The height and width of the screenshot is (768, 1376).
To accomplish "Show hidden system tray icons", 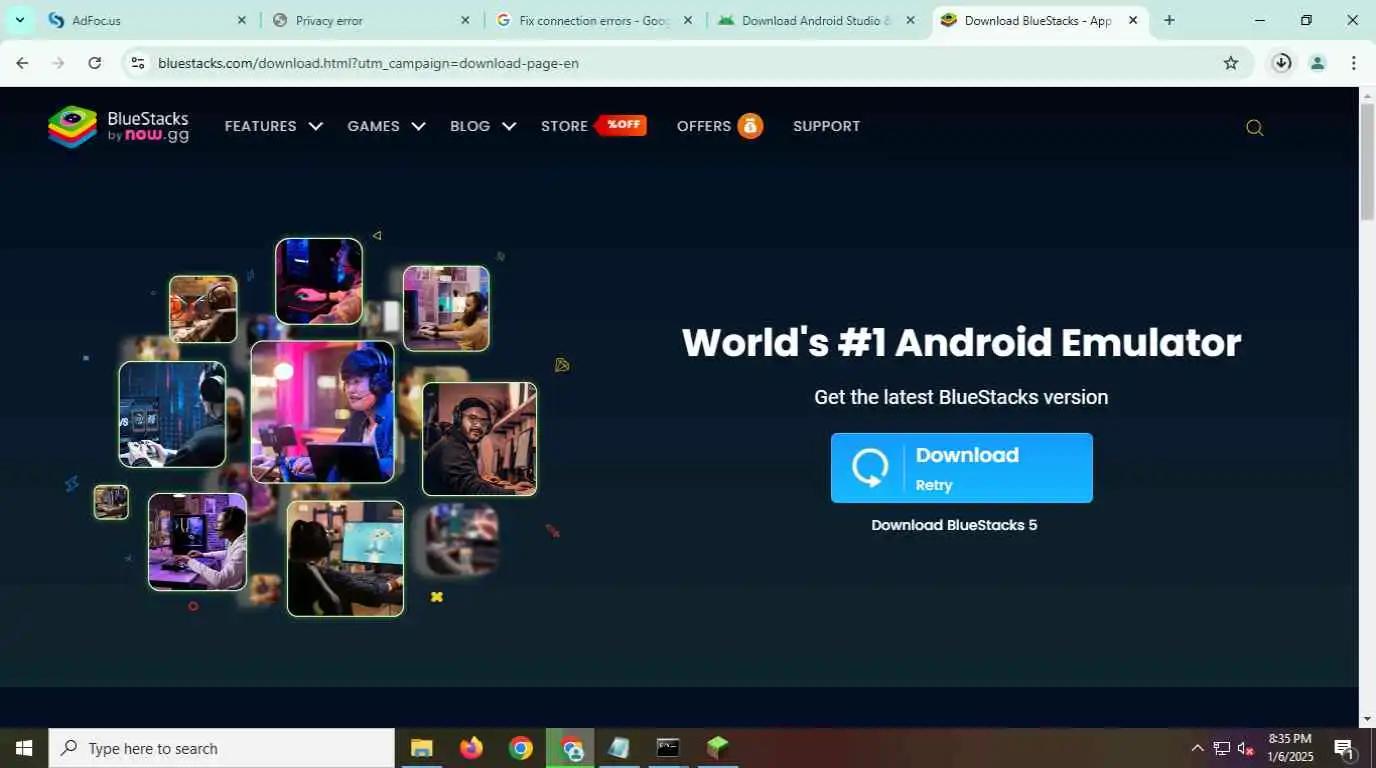I will tap(1197, 748).
